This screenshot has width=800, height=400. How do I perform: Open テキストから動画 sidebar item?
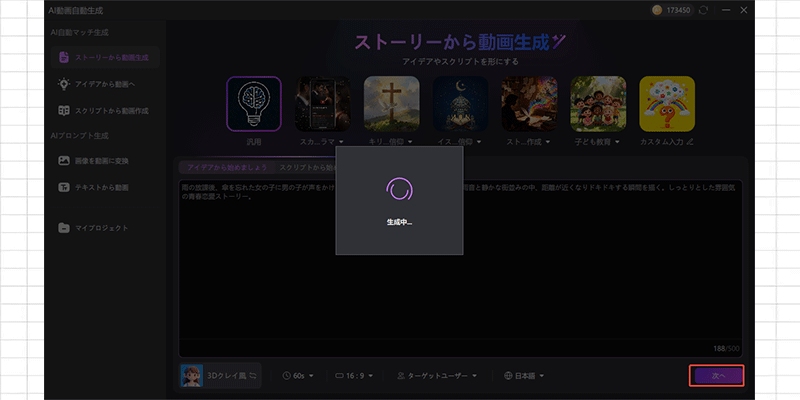click(105, 187)
